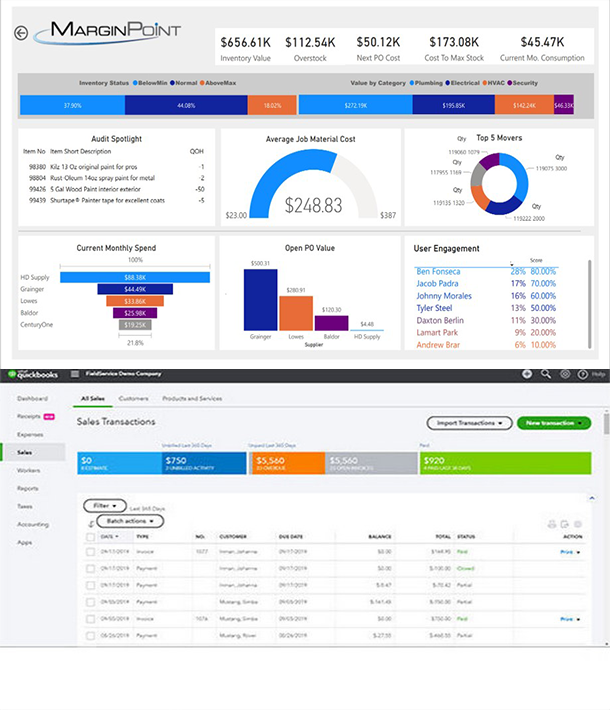Click the plus Create icon in QuickBooks header
This screenshot has width=610, height=710.
pos(527,374)
